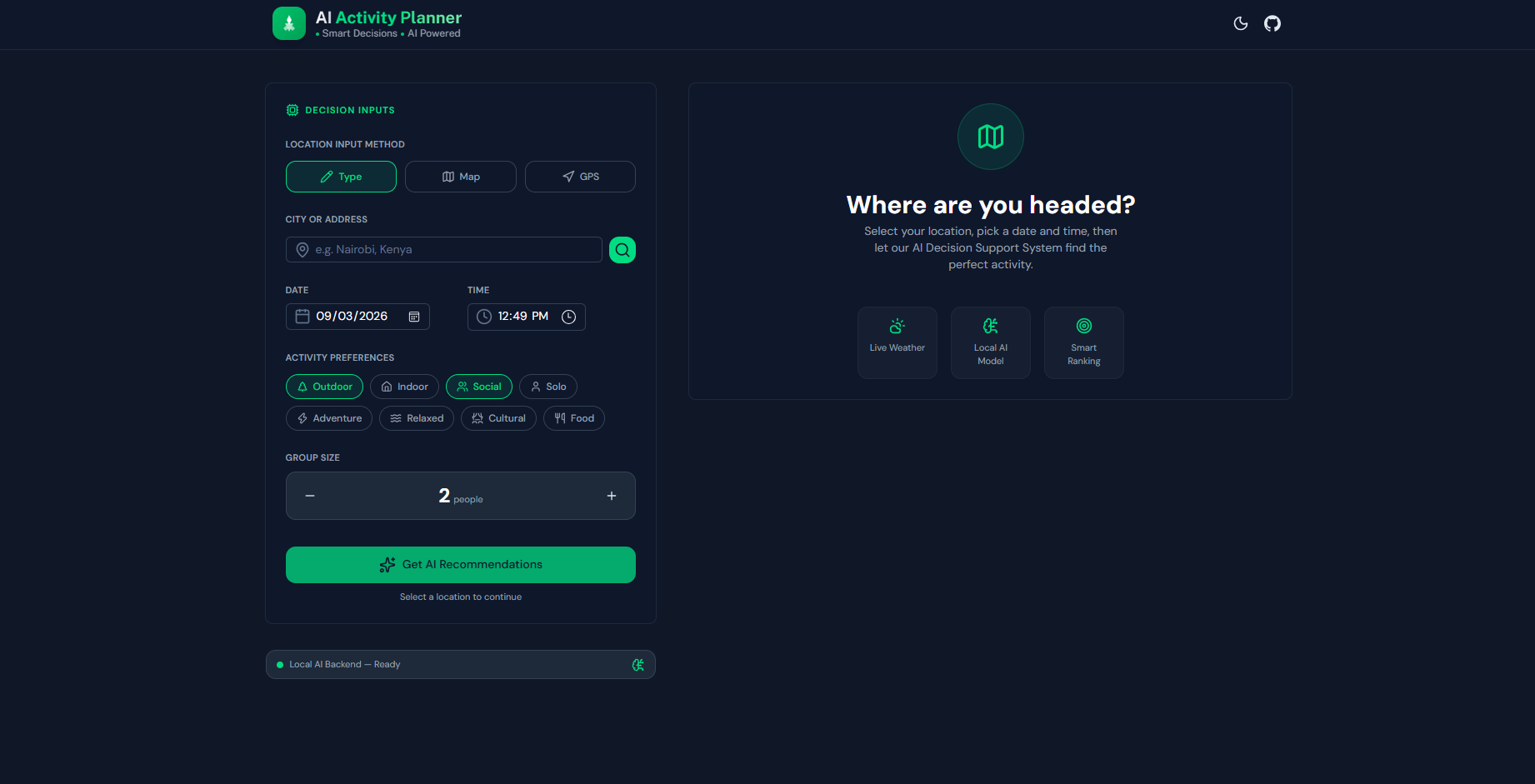1535x784 pixels.
Task: Click the large map icon above the heading
Action: 991,137
